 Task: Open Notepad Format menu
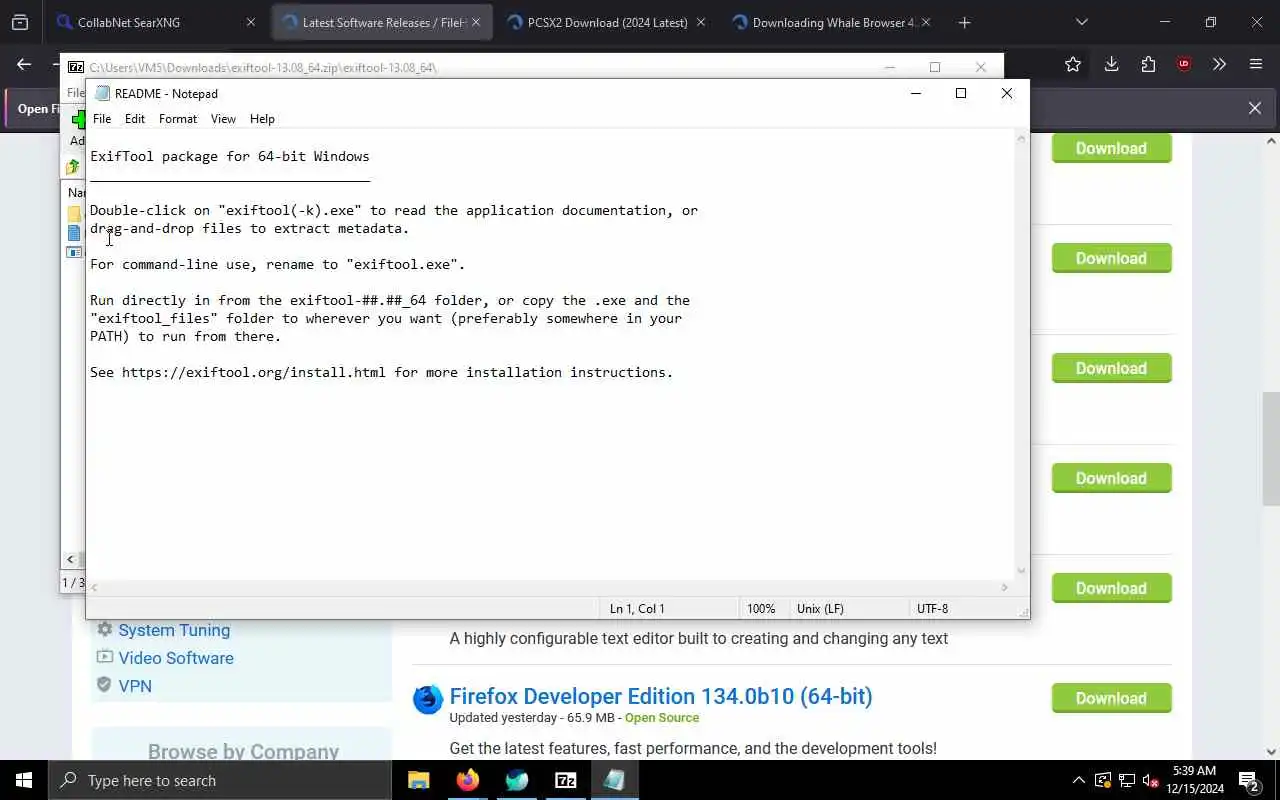tap(178, 118)
